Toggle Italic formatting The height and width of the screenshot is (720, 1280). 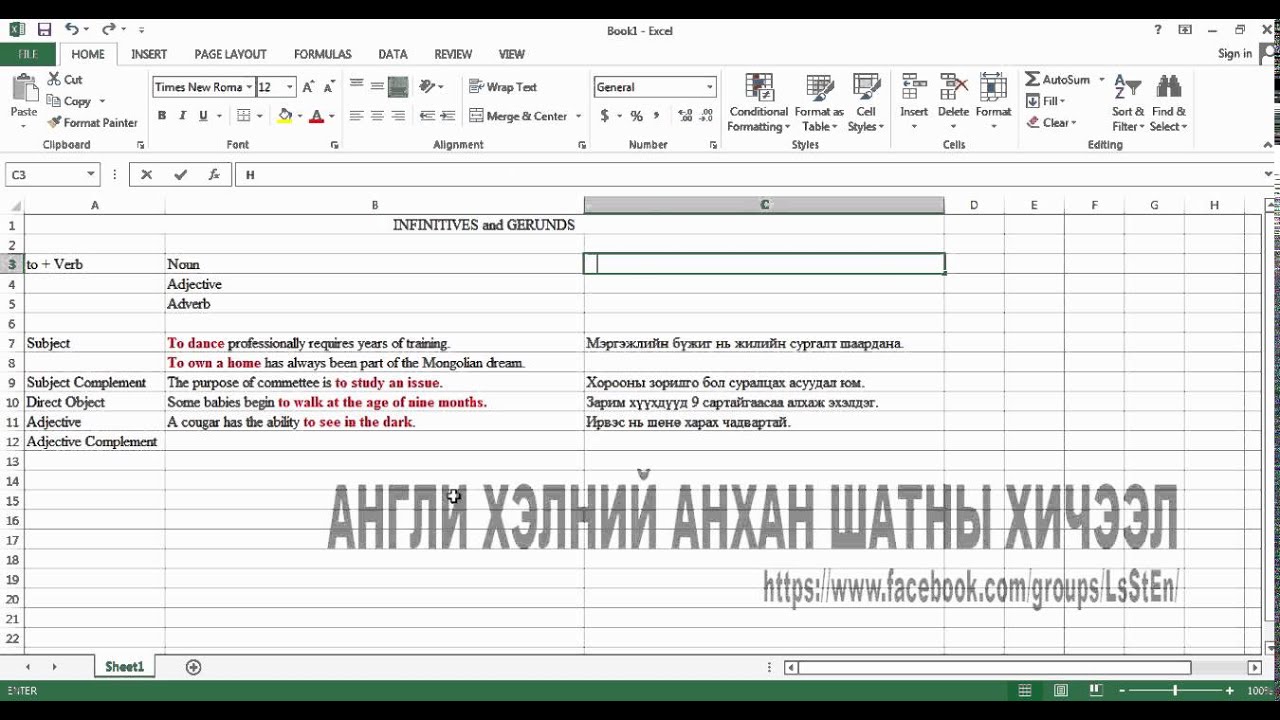click(x=182, y=116)
